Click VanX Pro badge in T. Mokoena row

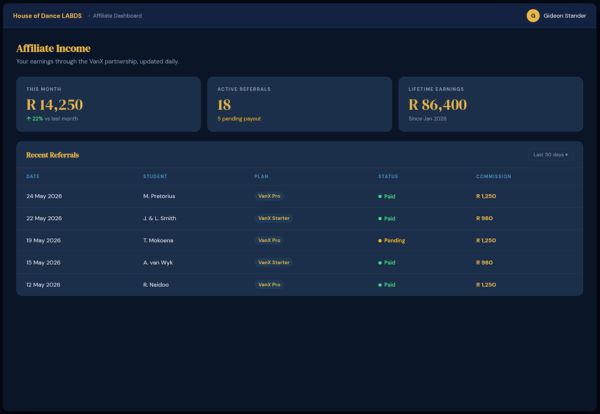(x=269, y=241)
